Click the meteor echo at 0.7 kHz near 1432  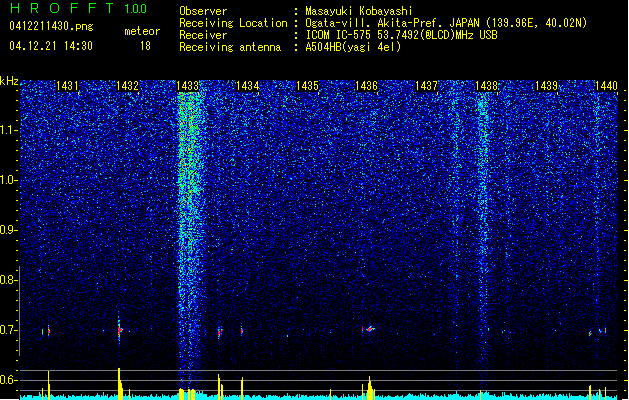pos(120,330)
